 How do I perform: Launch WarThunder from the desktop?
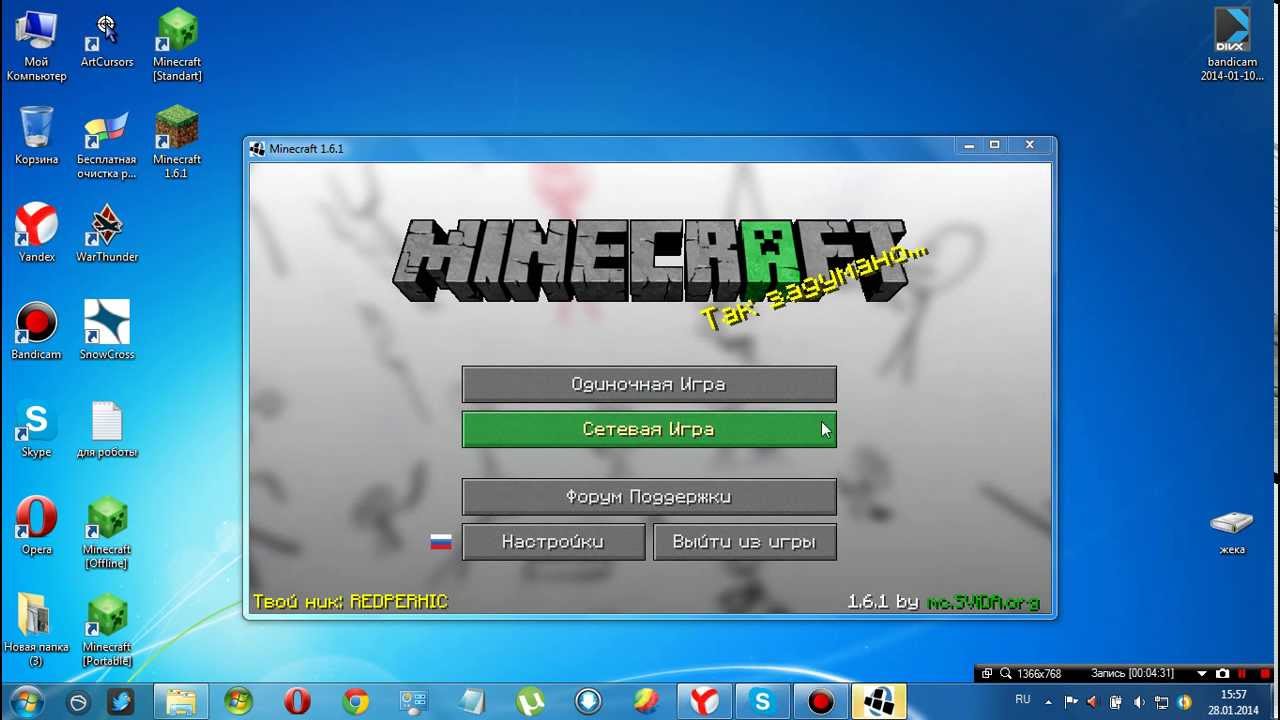[107, 233]
